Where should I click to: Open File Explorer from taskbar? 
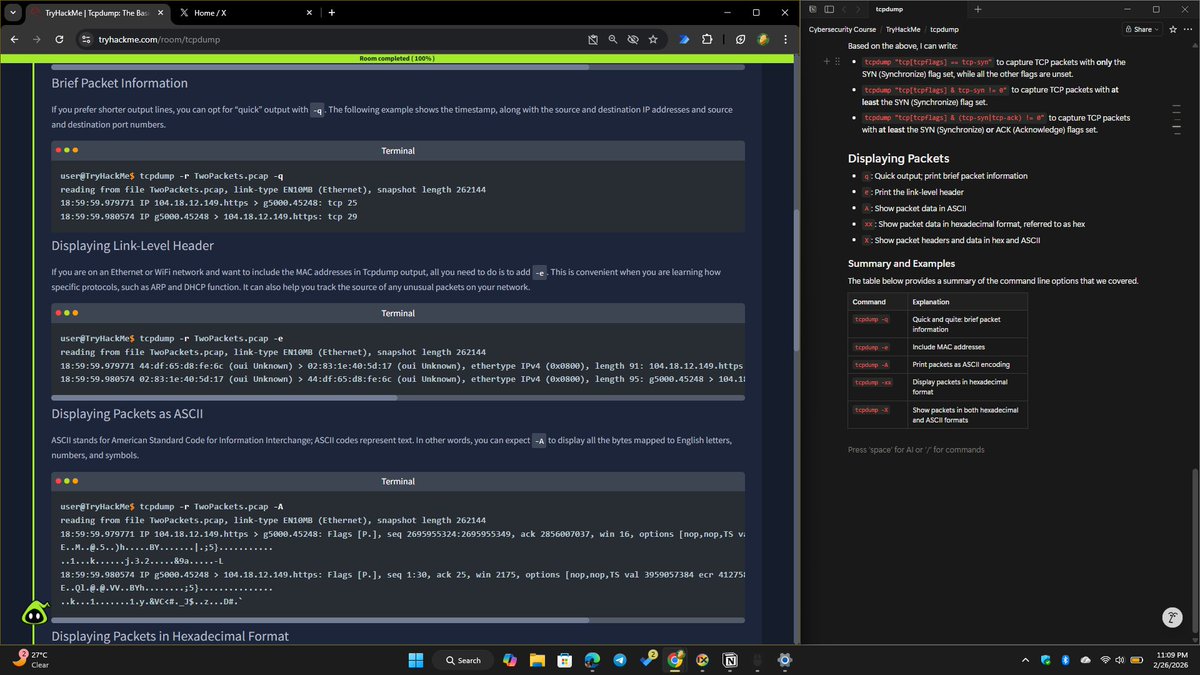(537, 660)
